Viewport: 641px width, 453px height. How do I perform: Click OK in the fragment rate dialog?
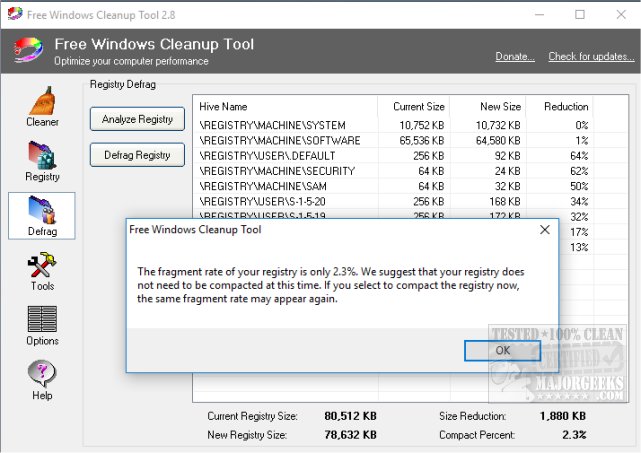click(x=503, y=350)
